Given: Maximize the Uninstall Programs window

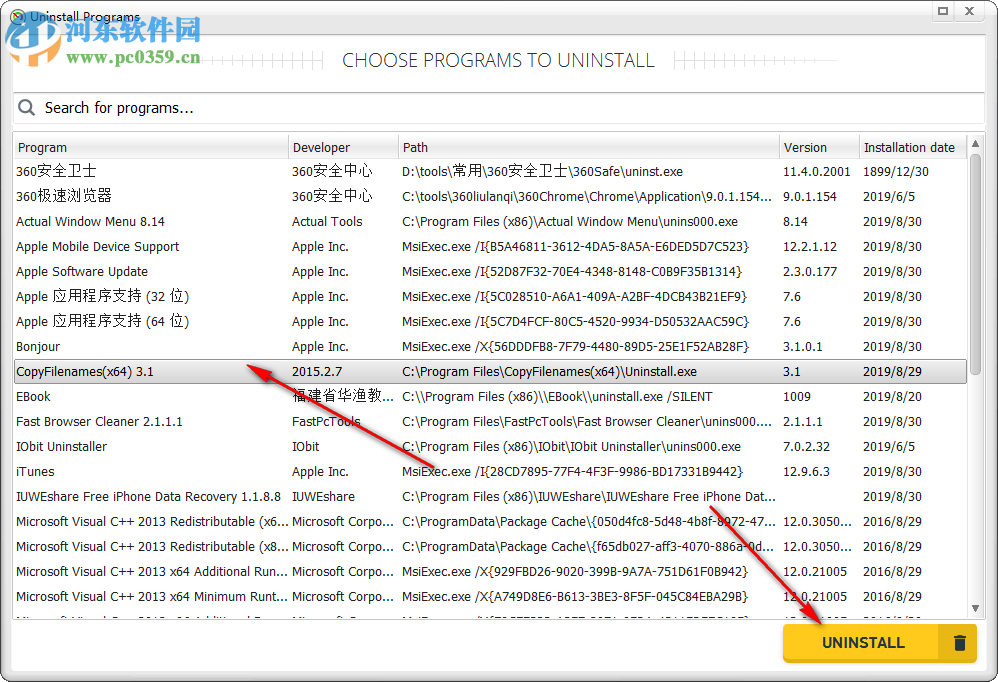Looking at the screenshot, I should coord(943,11).
